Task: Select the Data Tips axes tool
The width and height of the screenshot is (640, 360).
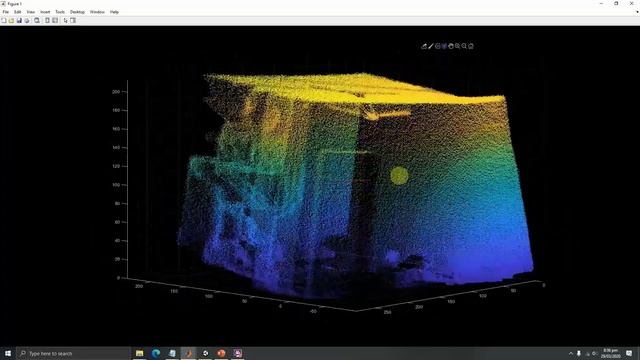Action: [438, 46]
